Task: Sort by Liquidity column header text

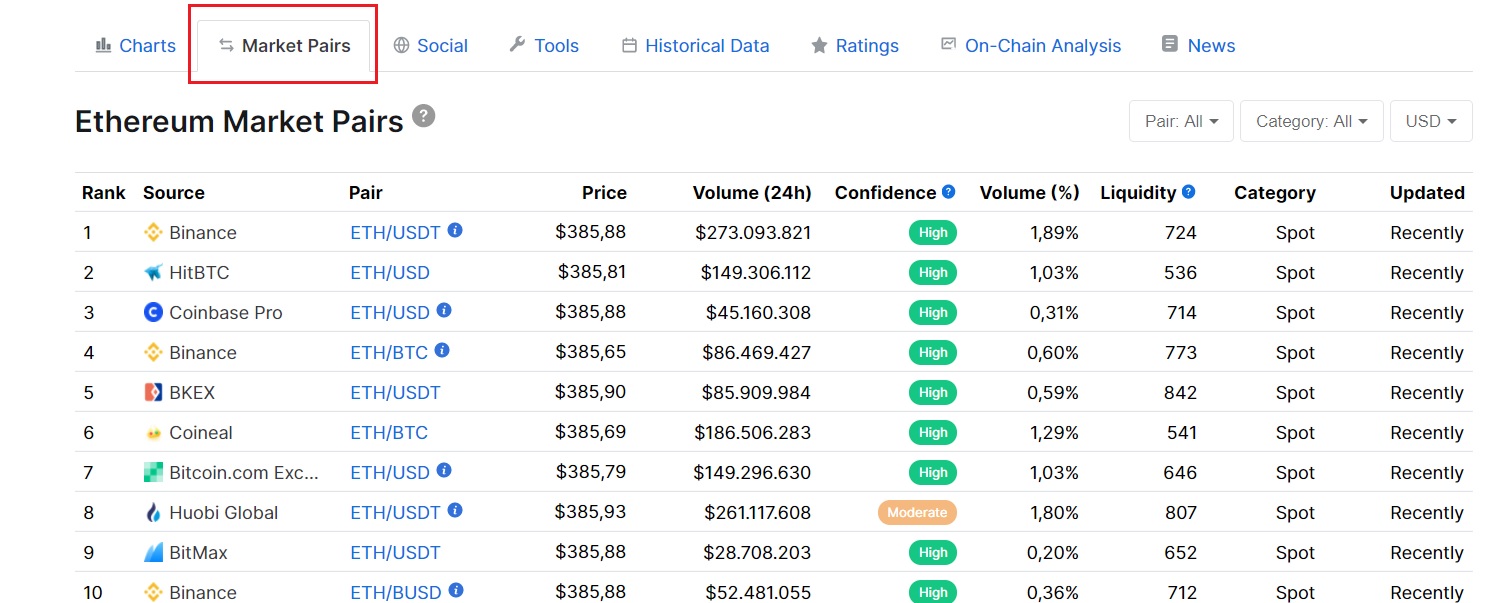Action: click(x=1138, y=193)
